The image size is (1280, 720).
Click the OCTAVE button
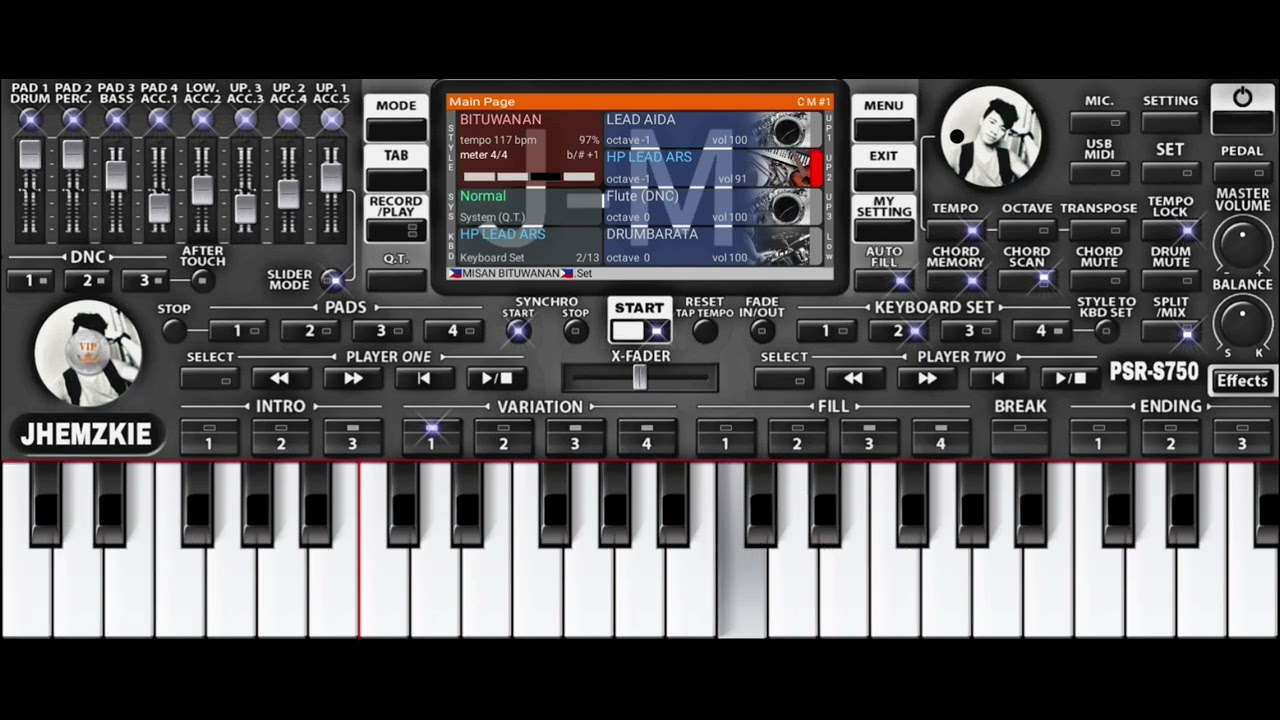click(1027, 231)
